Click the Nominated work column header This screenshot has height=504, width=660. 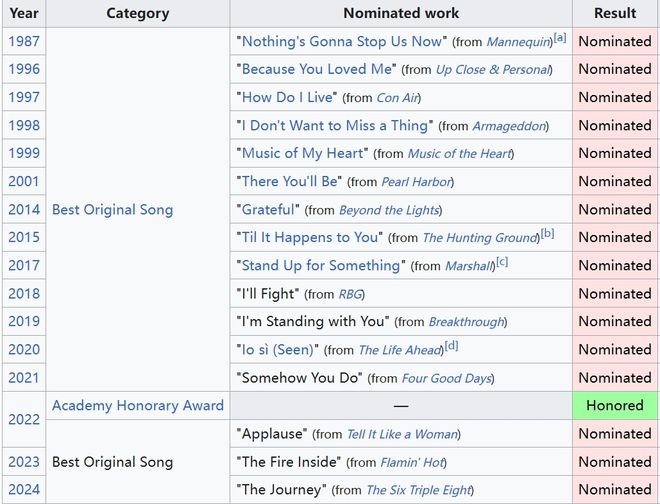click(x=401, y=13)
